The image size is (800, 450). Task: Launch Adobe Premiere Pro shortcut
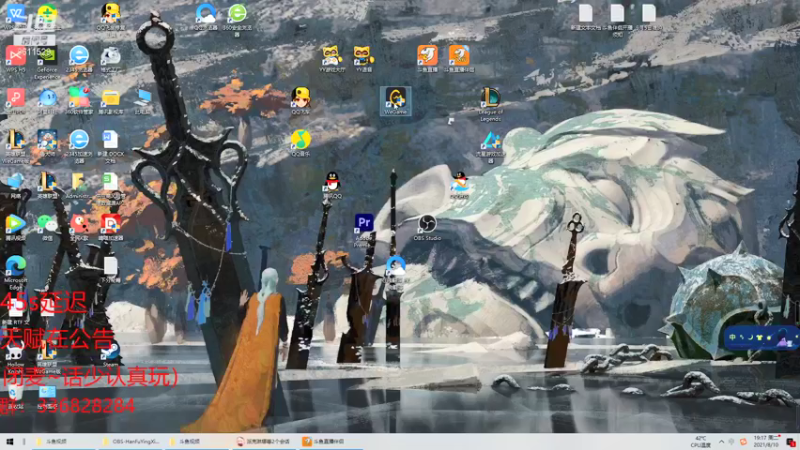tap(364, 231)
